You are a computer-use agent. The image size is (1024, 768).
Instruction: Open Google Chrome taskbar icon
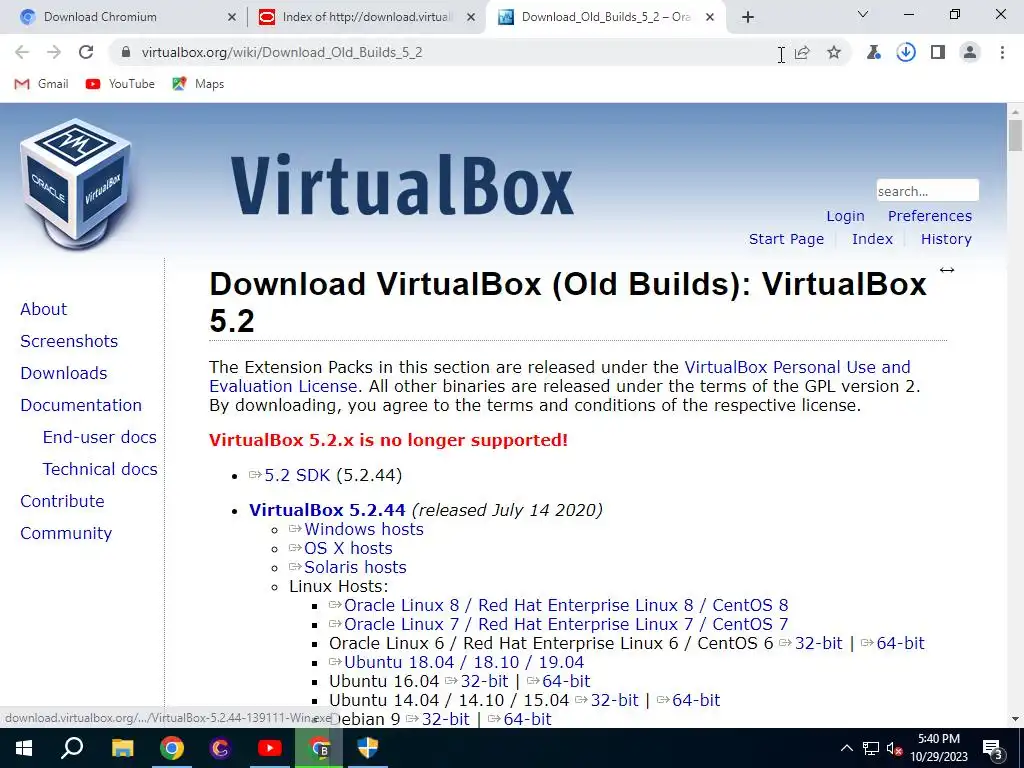(x=172, y=748)
